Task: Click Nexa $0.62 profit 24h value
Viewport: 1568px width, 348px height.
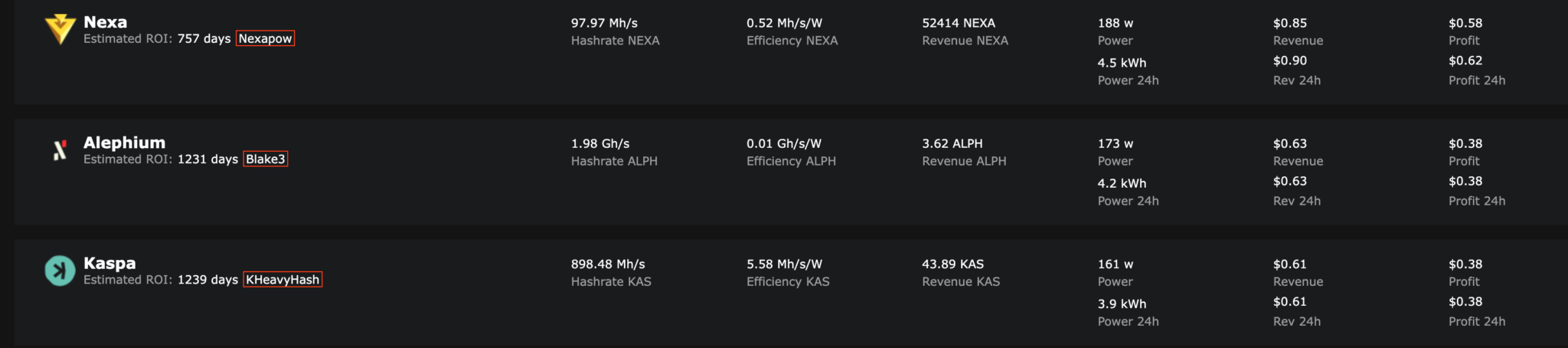Action: click(1465, 61)
